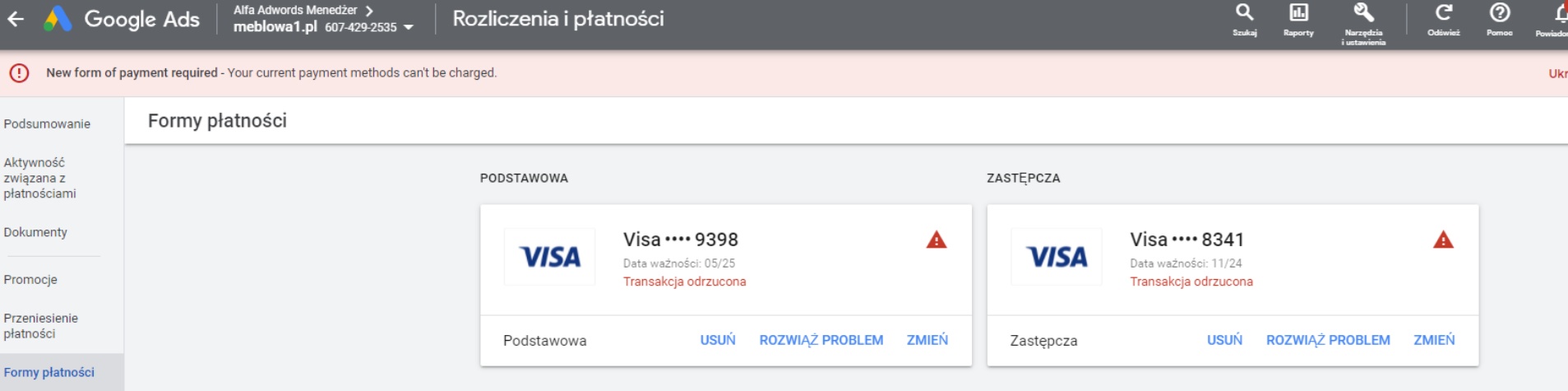Screen dimensions: 1568x391
Task: Open Raporty reports icon
Action: (x=1298, y=14)
